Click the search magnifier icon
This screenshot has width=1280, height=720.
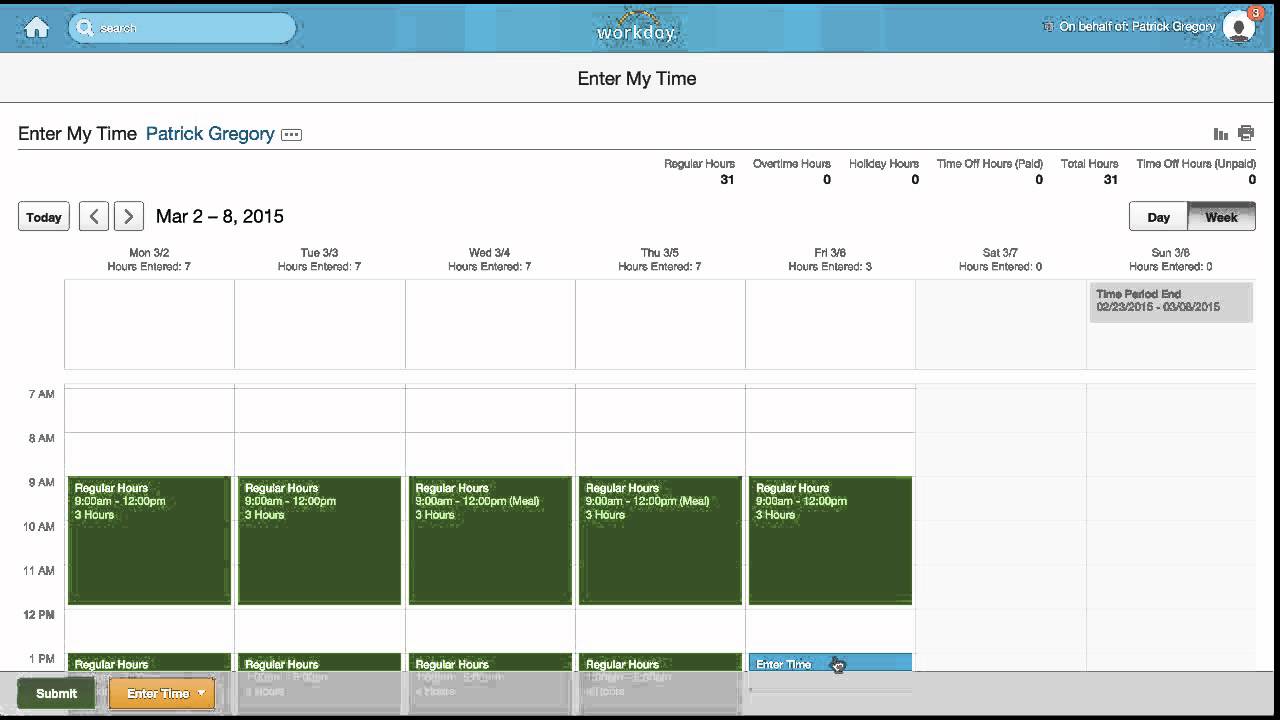(85, 28)
